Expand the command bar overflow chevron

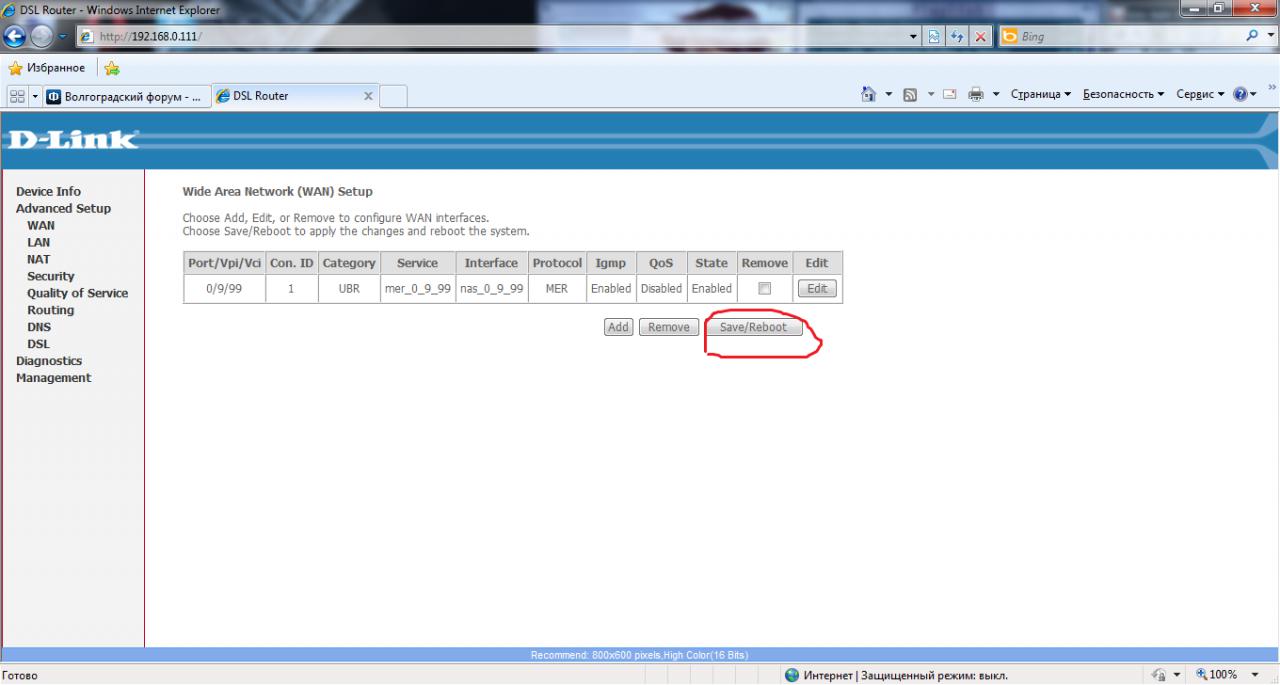[1272, 88]
